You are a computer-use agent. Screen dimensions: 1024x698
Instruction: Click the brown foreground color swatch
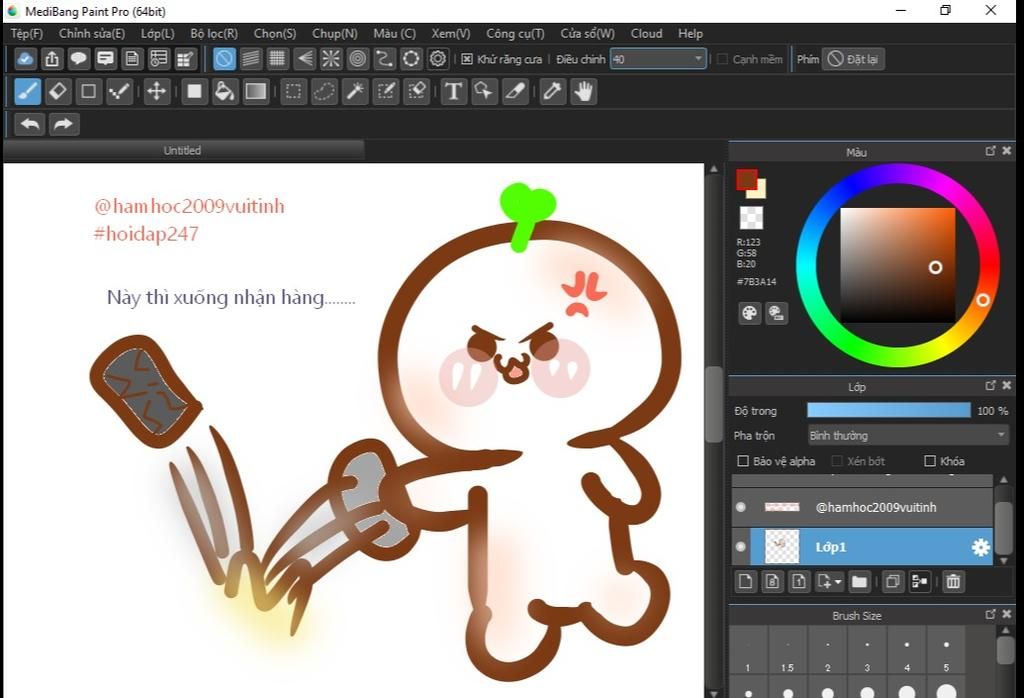point(746,178)
